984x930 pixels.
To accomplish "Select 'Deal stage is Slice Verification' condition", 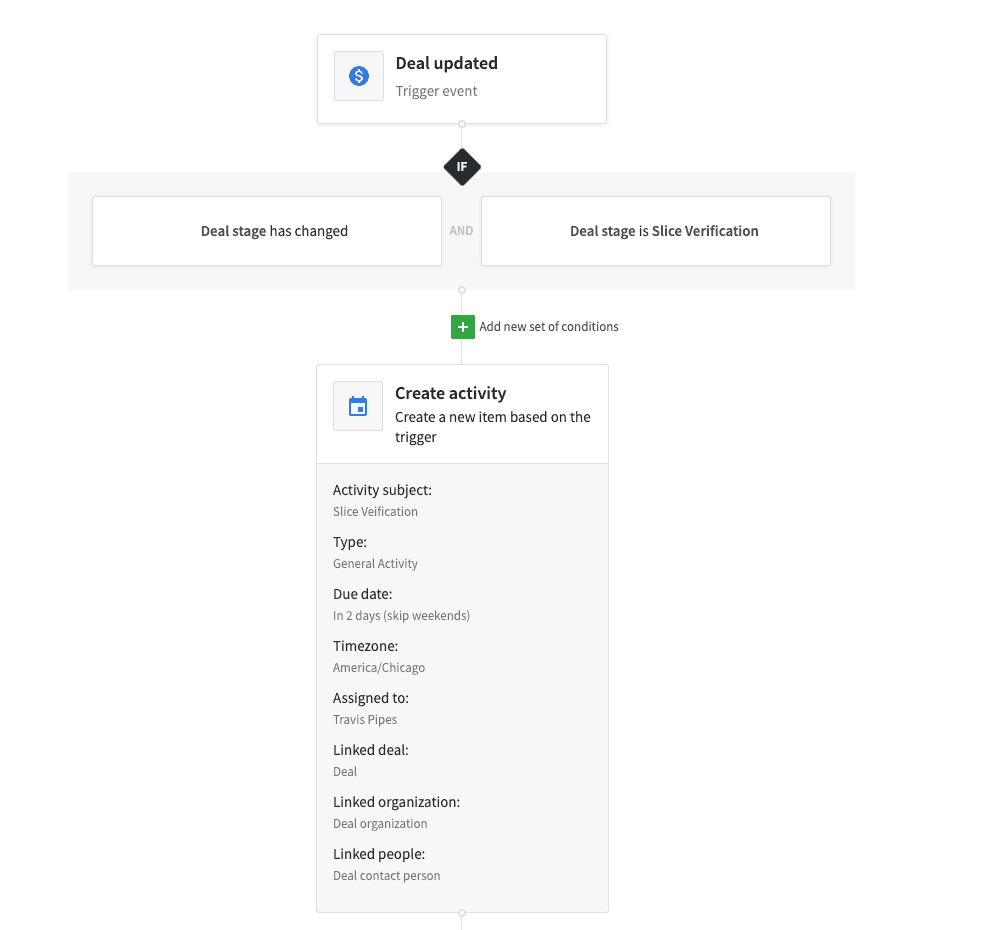I will [x=656, y=231].
